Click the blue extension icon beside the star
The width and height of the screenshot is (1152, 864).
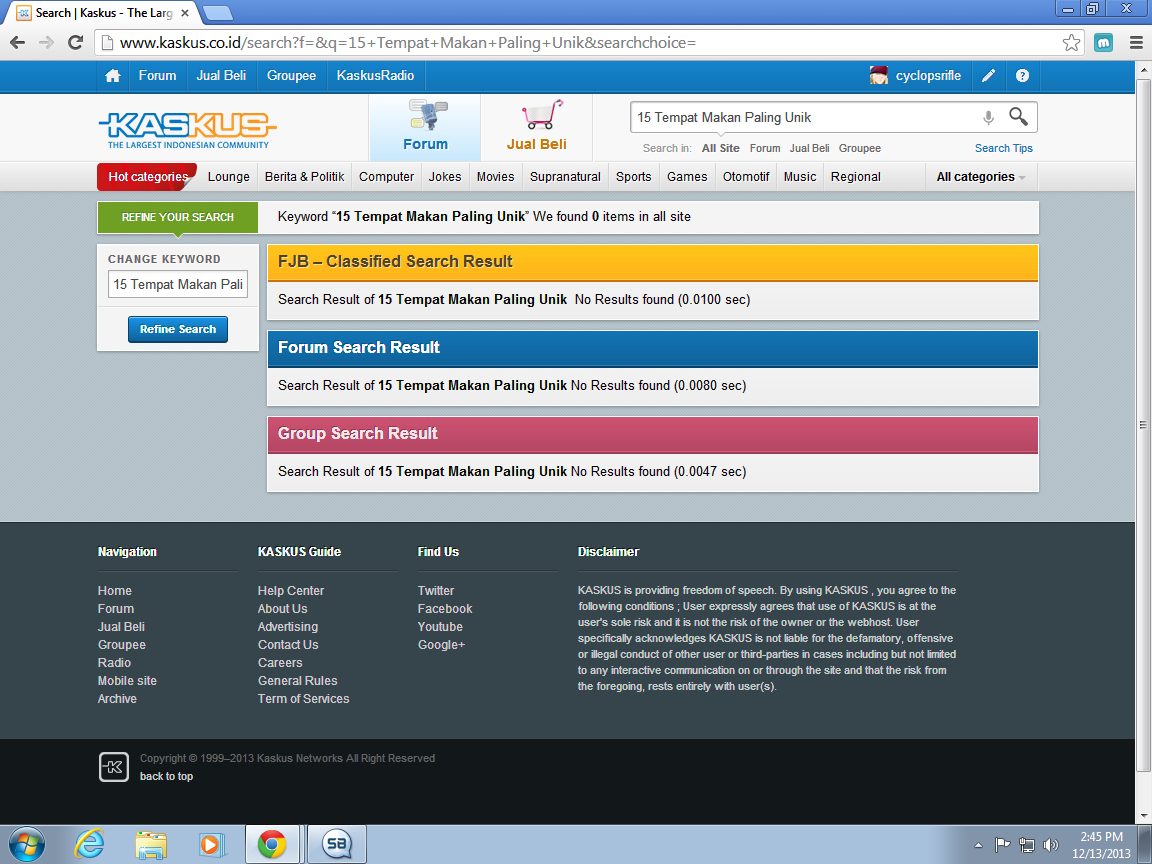[1104, 43]
